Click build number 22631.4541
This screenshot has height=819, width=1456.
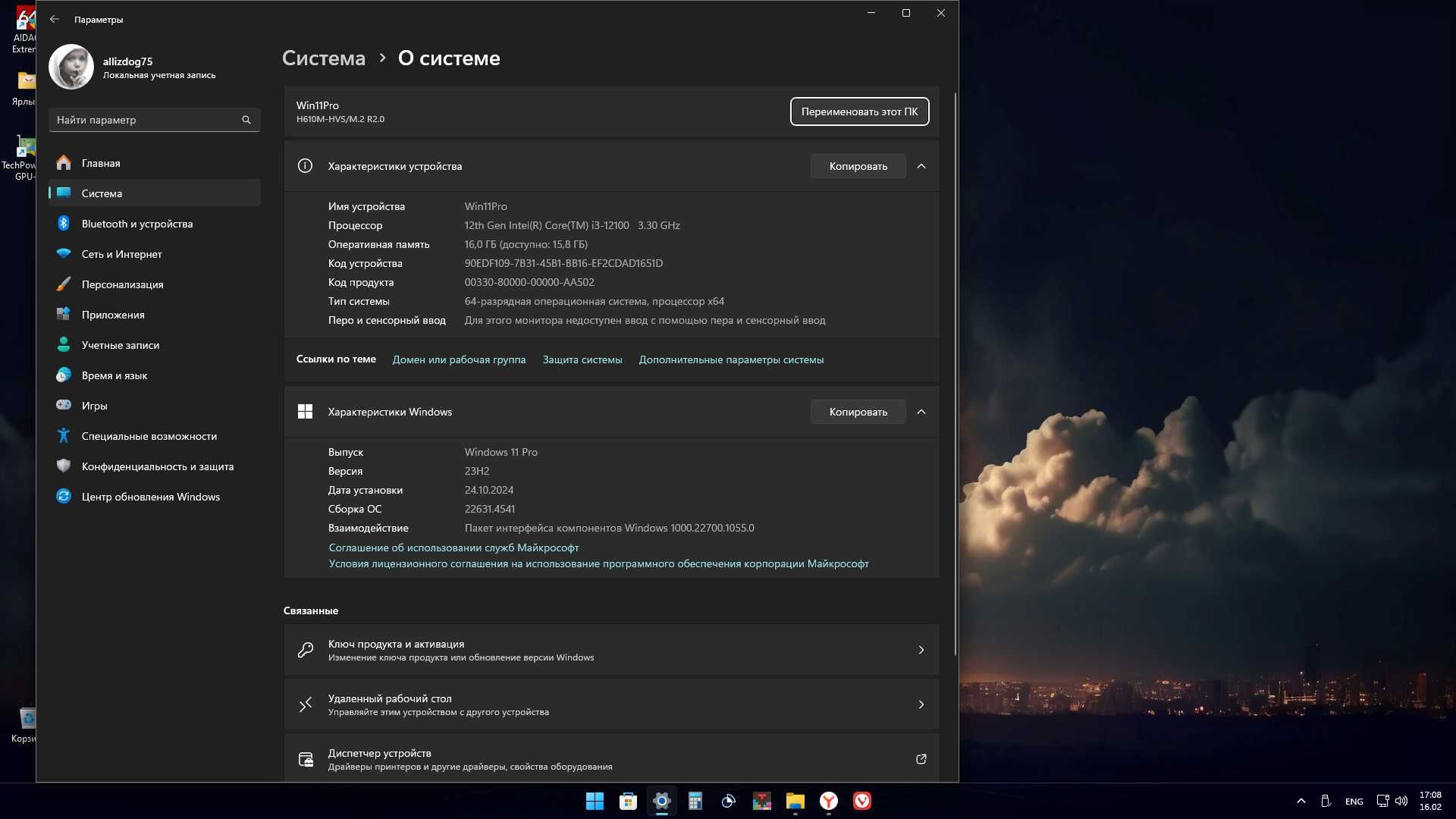[489, 509]
